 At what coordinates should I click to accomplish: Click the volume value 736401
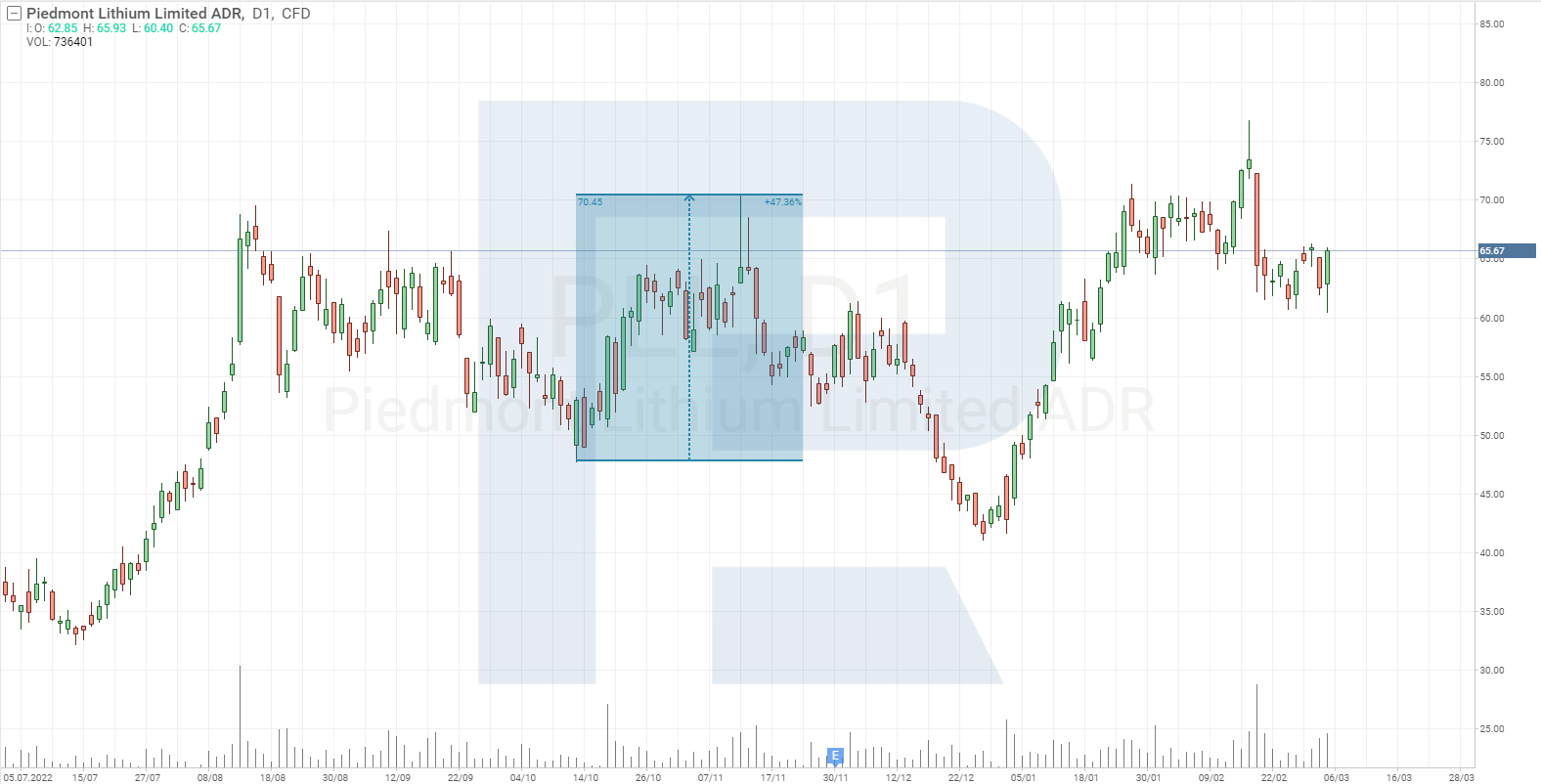(x=73, y=42)
